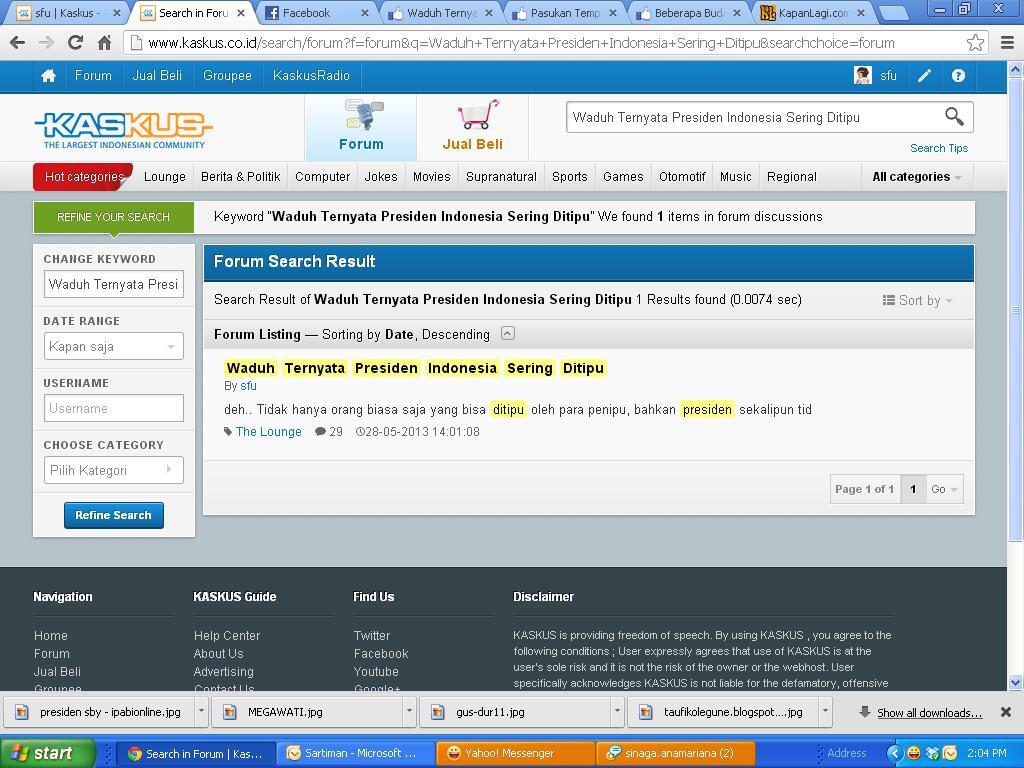Click the page number 1 button
This screenshot has height=768, width=1024.
click(913, 489)
